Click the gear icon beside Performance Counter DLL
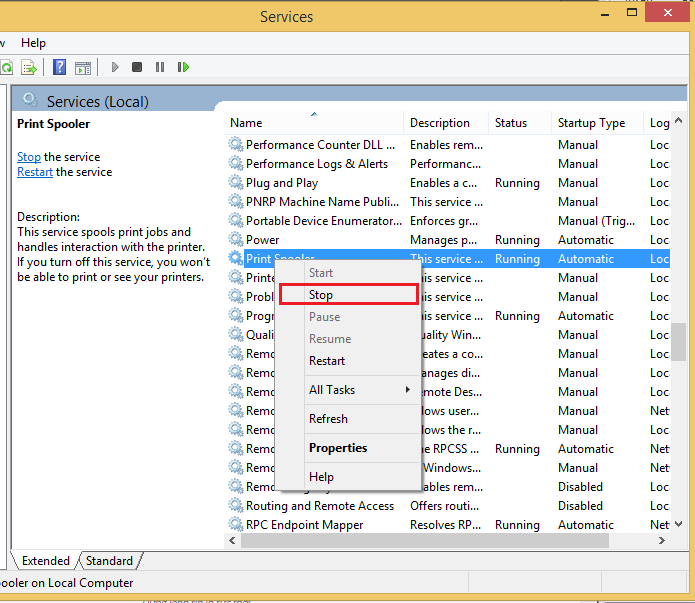 click(236, 144)
